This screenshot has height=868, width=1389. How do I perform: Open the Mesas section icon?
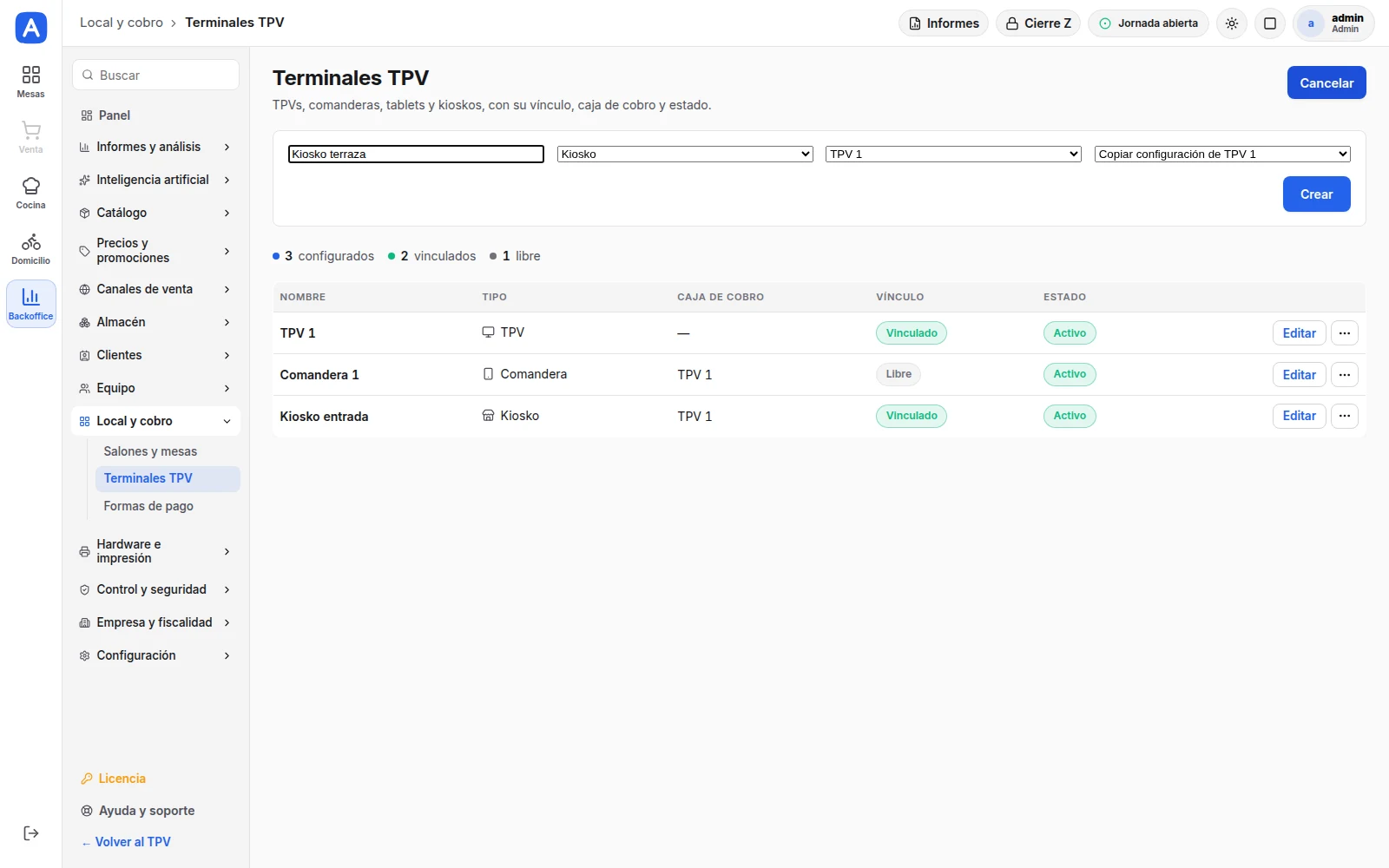point(30,82)
